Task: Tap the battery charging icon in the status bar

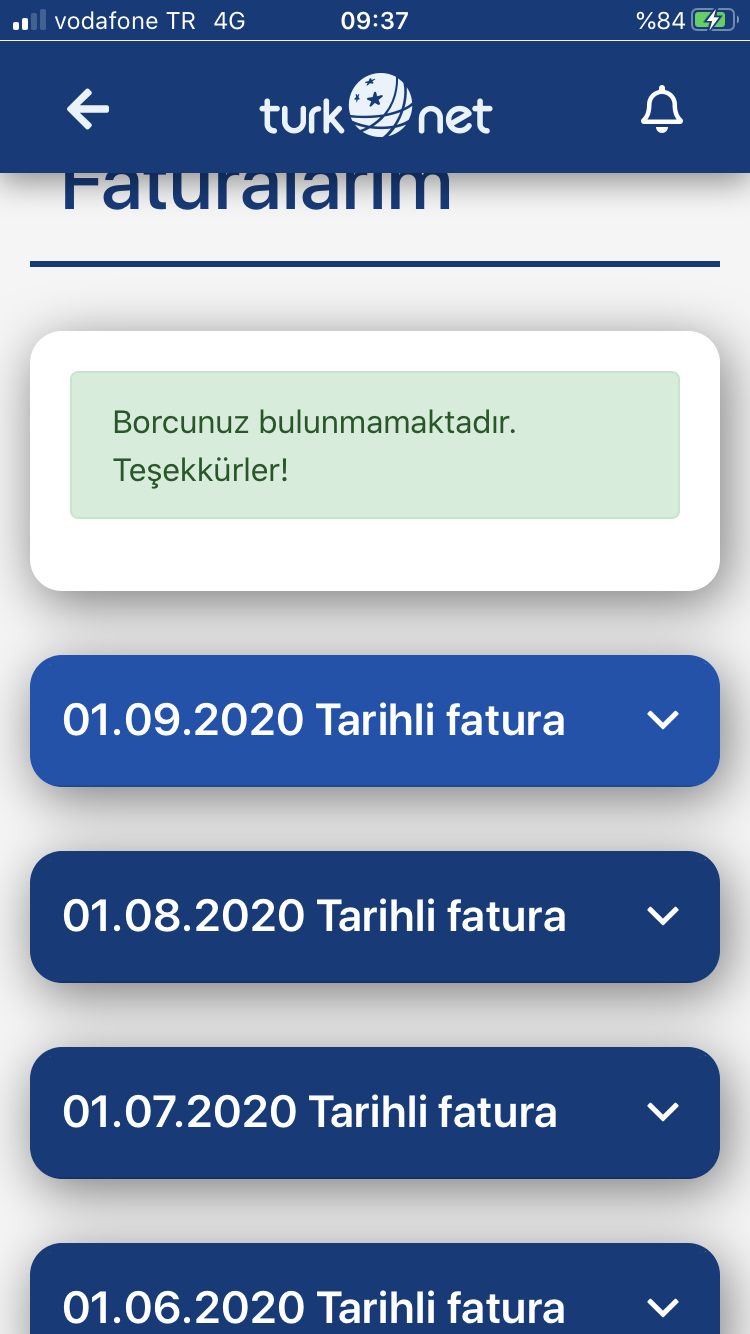Action: 715,20
